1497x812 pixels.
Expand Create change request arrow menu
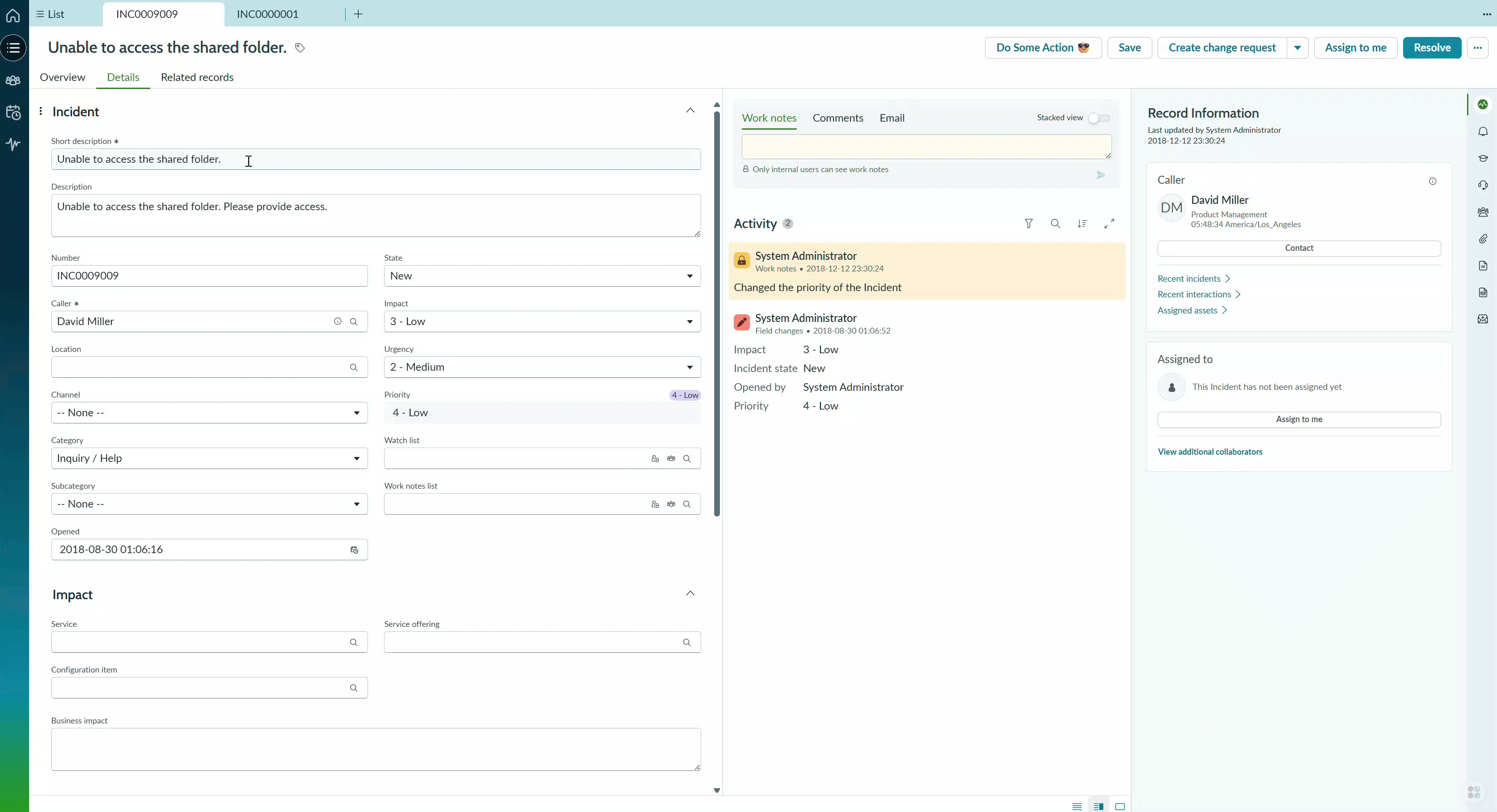click(1297, 48)
